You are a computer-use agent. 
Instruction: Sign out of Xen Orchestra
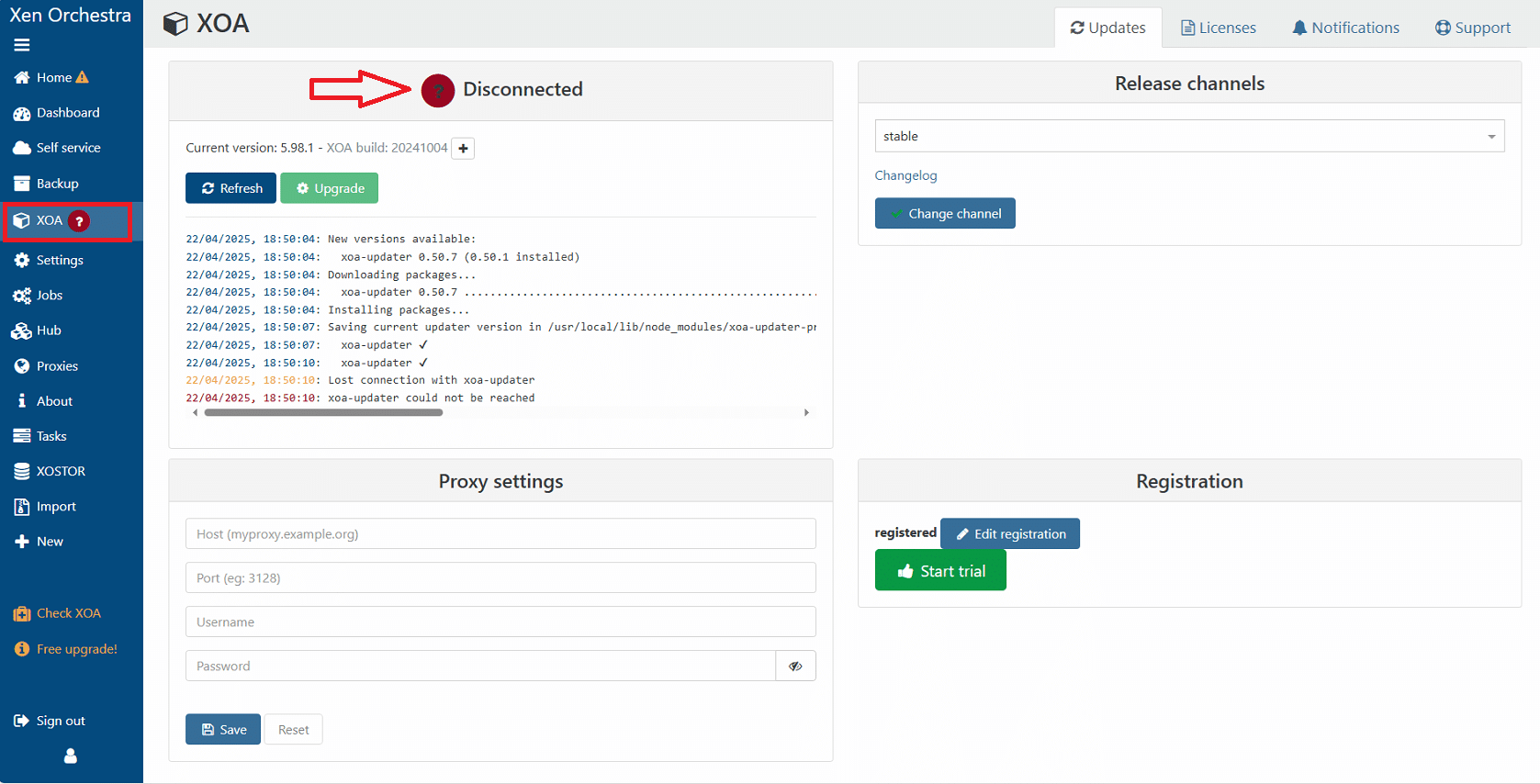[50, 722]
